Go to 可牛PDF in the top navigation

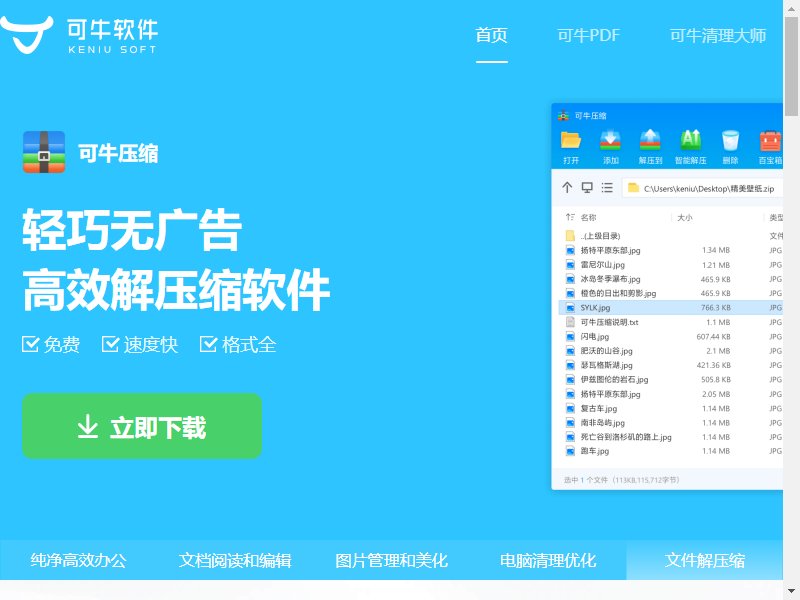click(588, 35)
